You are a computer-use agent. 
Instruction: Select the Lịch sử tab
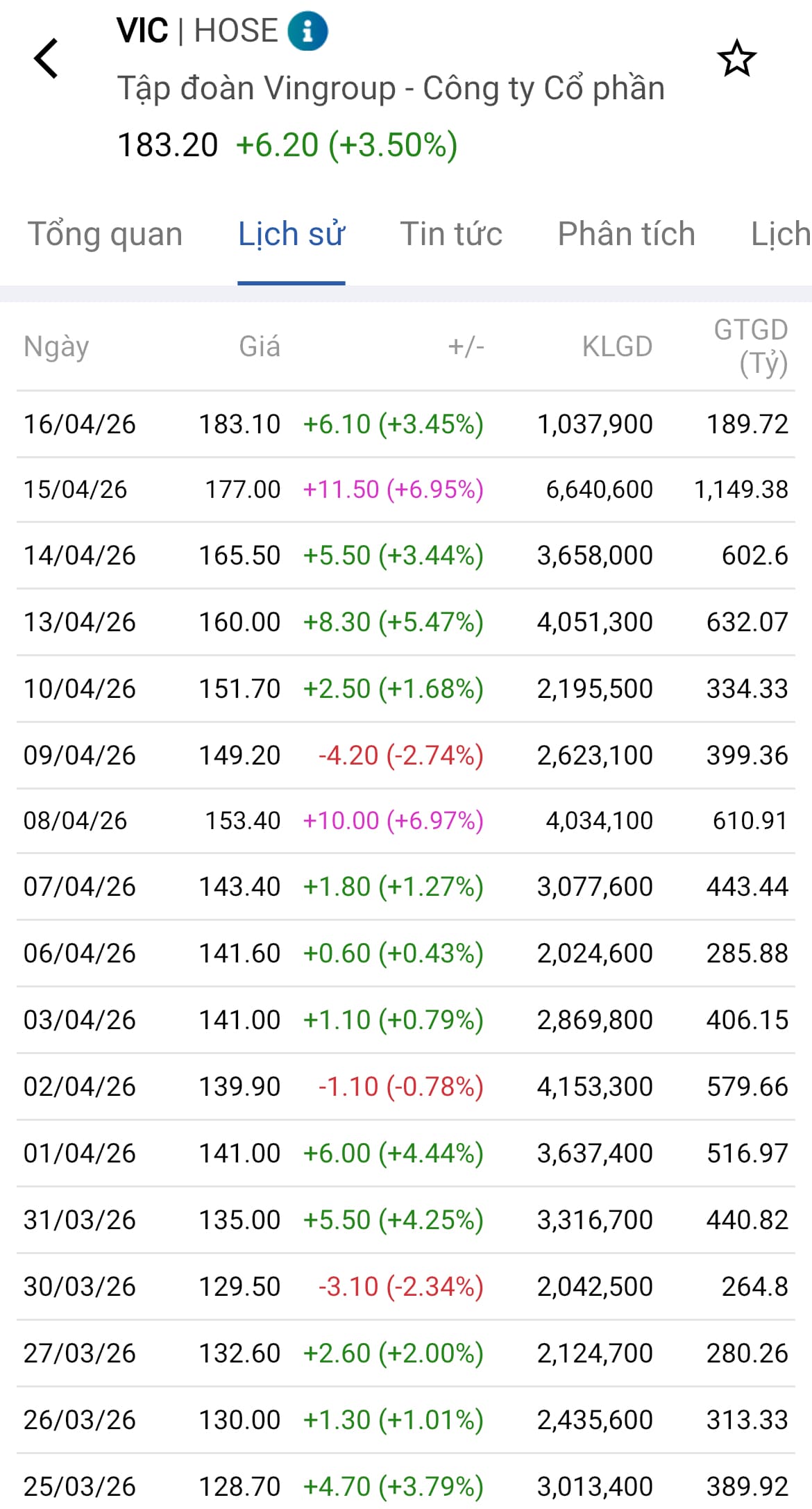point(291,234)
